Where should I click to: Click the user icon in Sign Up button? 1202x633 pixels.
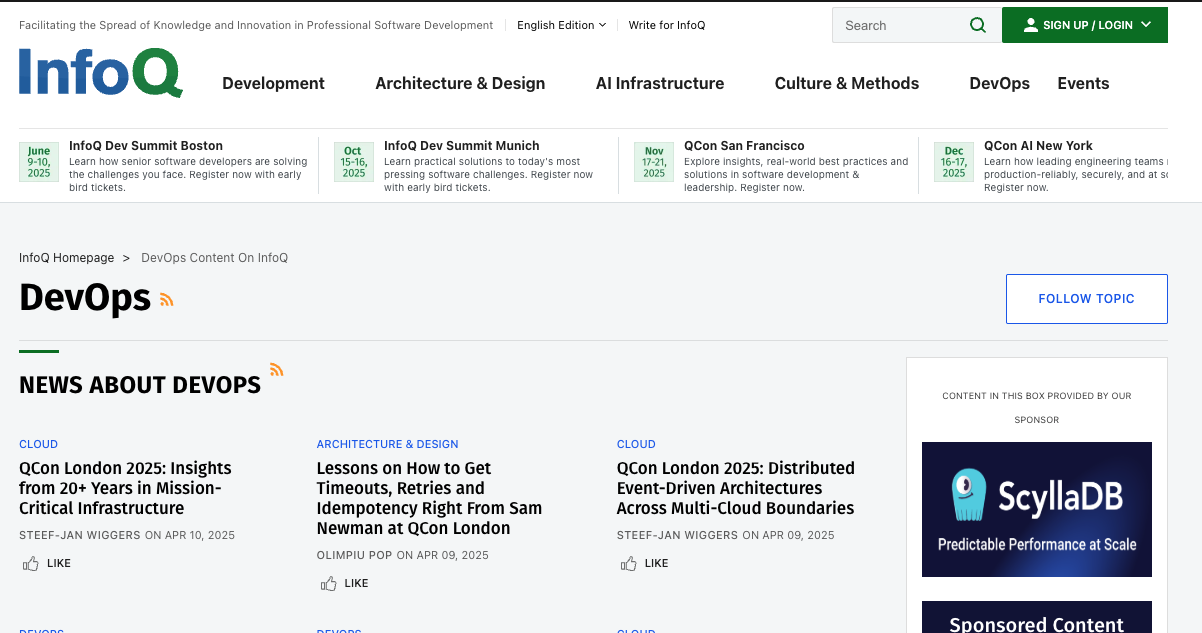click(1030, 25)
